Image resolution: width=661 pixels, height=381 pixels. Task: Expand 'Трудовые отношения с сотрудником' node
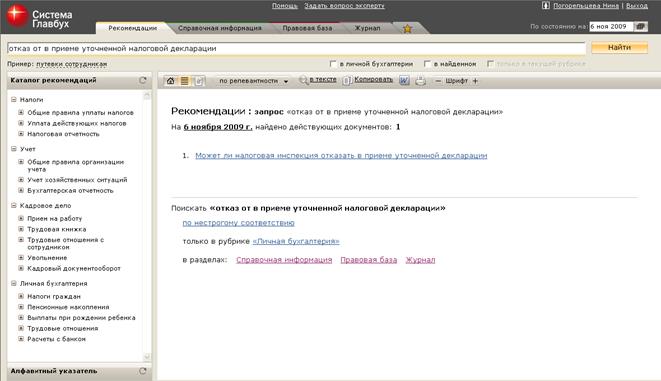pyautogui.click(x=21, y=240)
